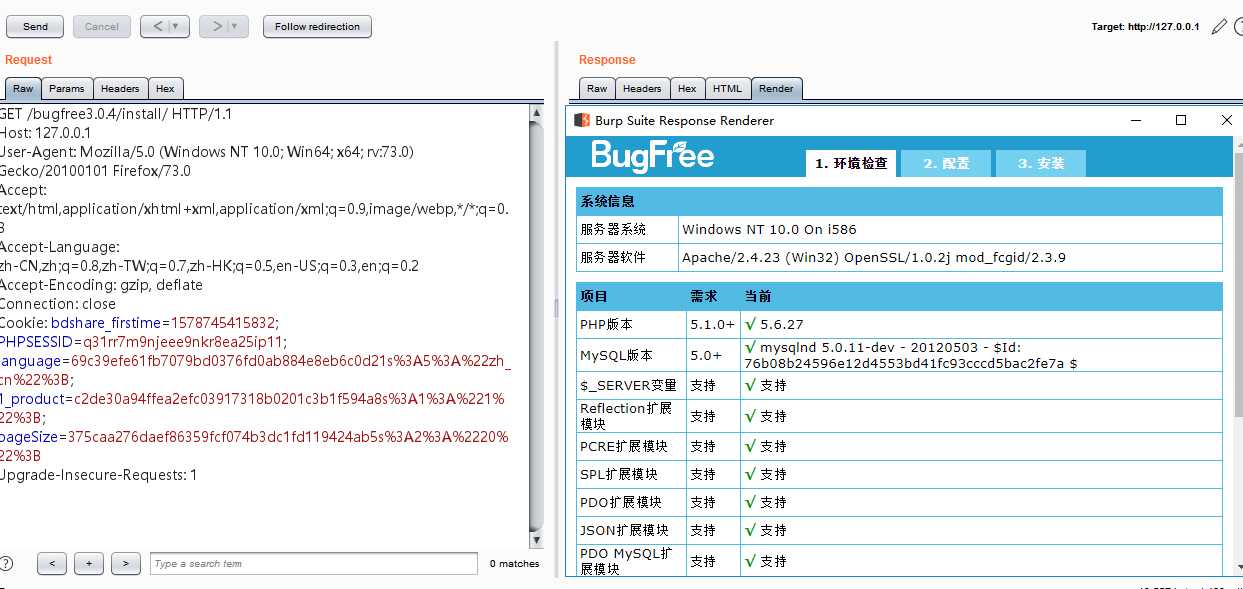Click green check in Reflection扩展模块 row
The image size is (1243, 589).
click(750, 416)
